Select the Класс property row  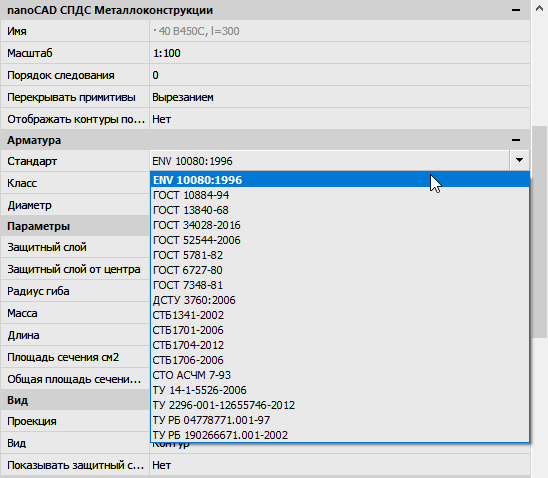click(x=75, y=183)
